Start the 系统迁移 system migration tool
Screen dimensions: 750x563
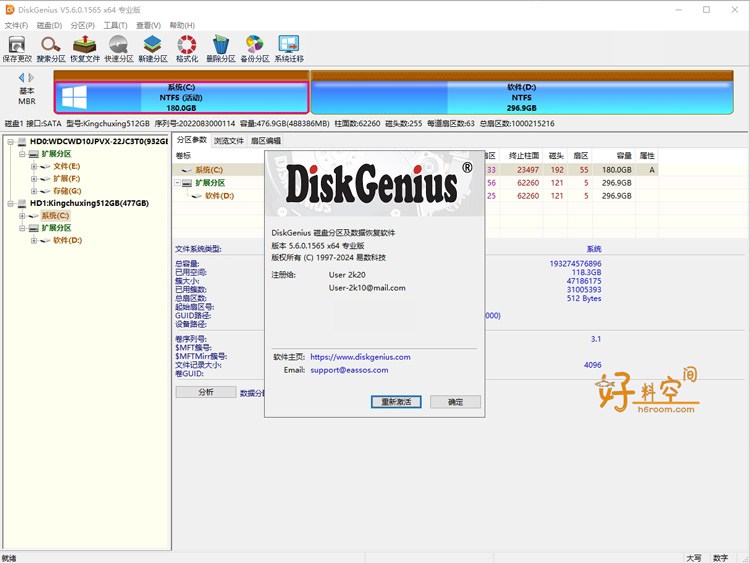(x=289, y=49)
